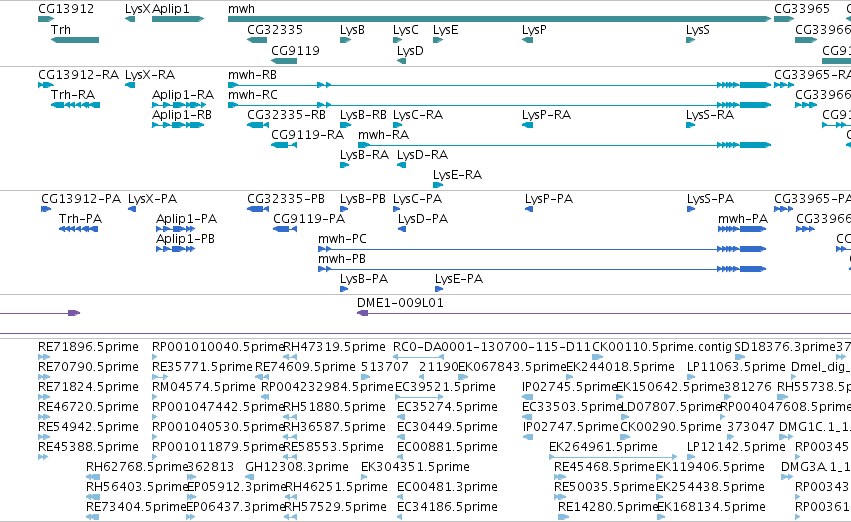Image resolution: width=851 pixels, height=522 pixels.
Task: Click the LysB-PA label
Action: (364, 278)
